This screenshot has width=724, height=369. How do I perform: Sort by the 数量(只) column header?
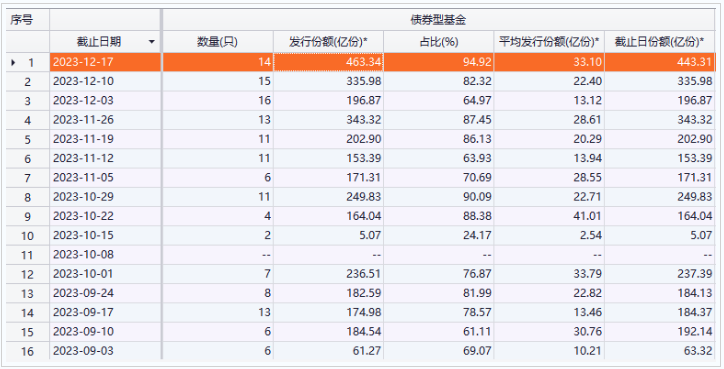point(217,42)
